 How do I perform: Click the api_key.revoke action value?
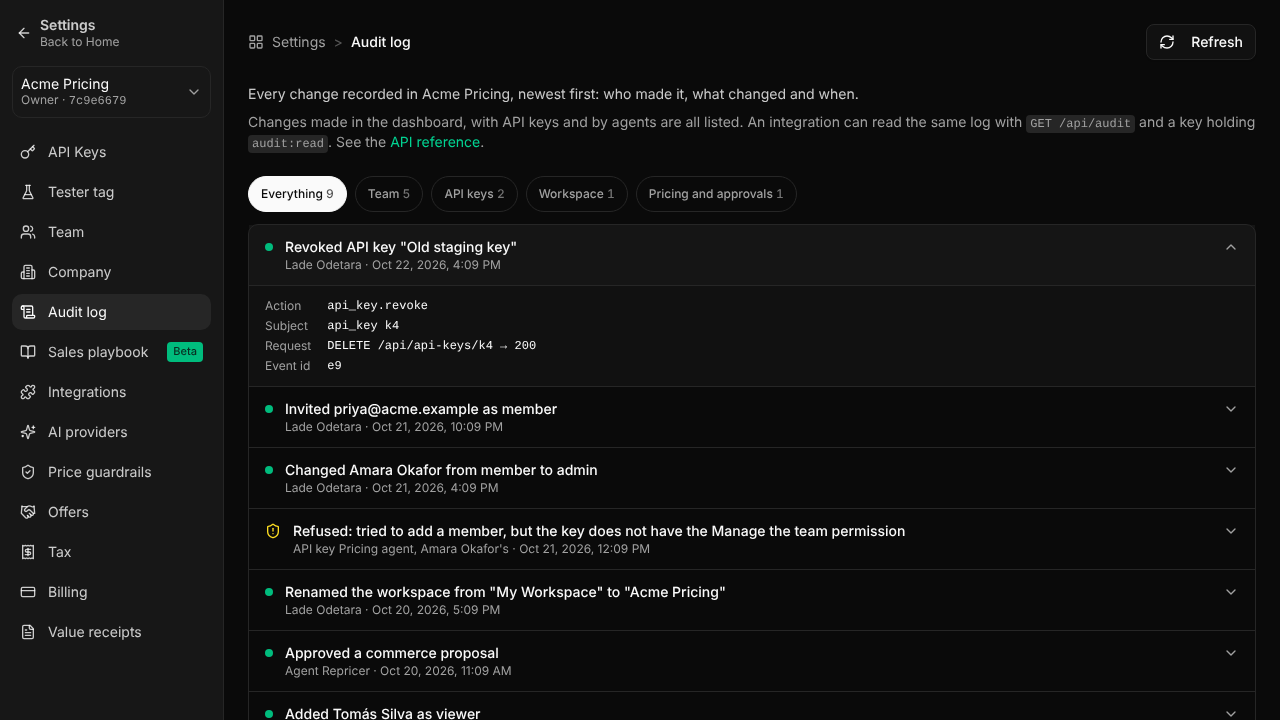(377, 305)
